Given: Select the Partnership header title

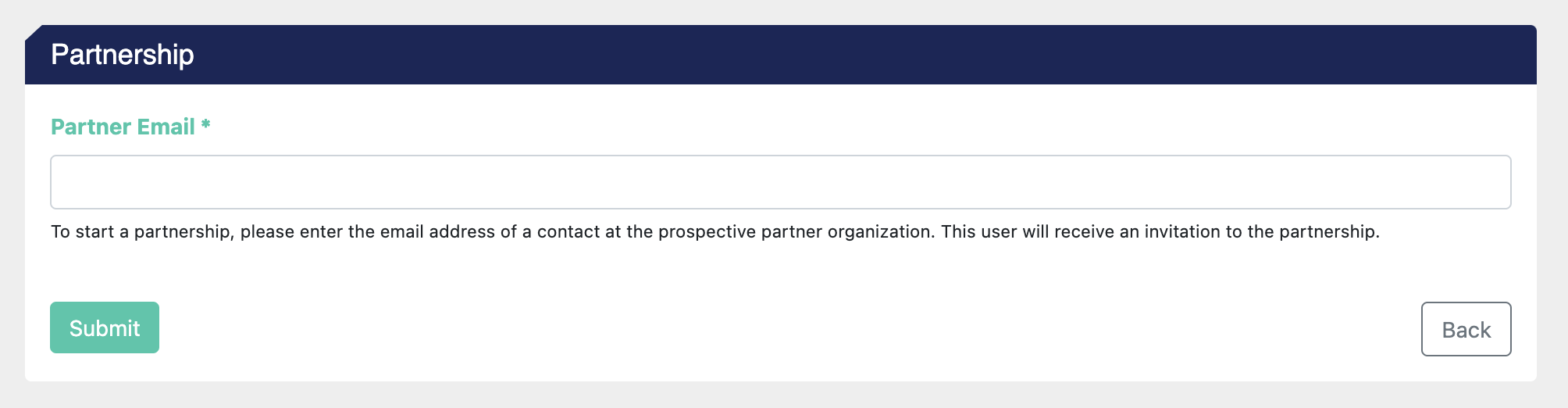Looking at the screenshot, I should point(123,55).
